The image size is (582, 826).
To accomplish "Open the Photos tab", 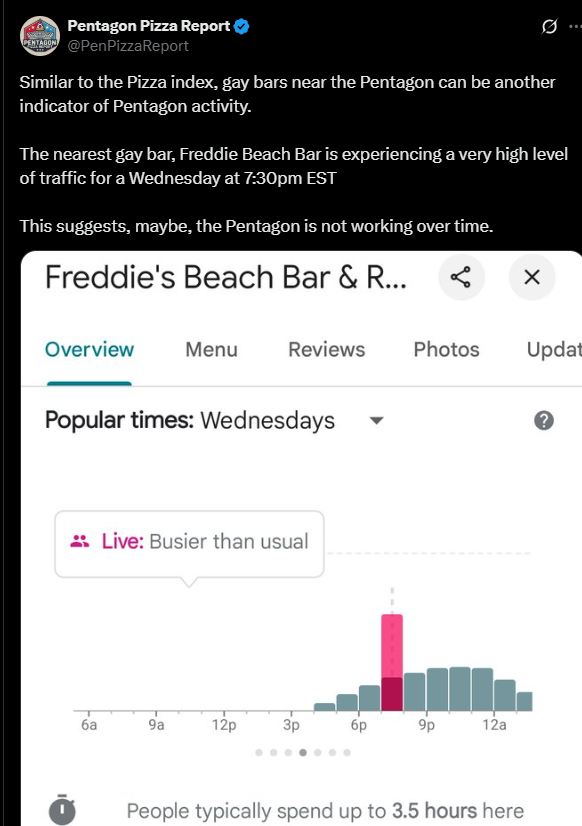I will click(446, 349).
